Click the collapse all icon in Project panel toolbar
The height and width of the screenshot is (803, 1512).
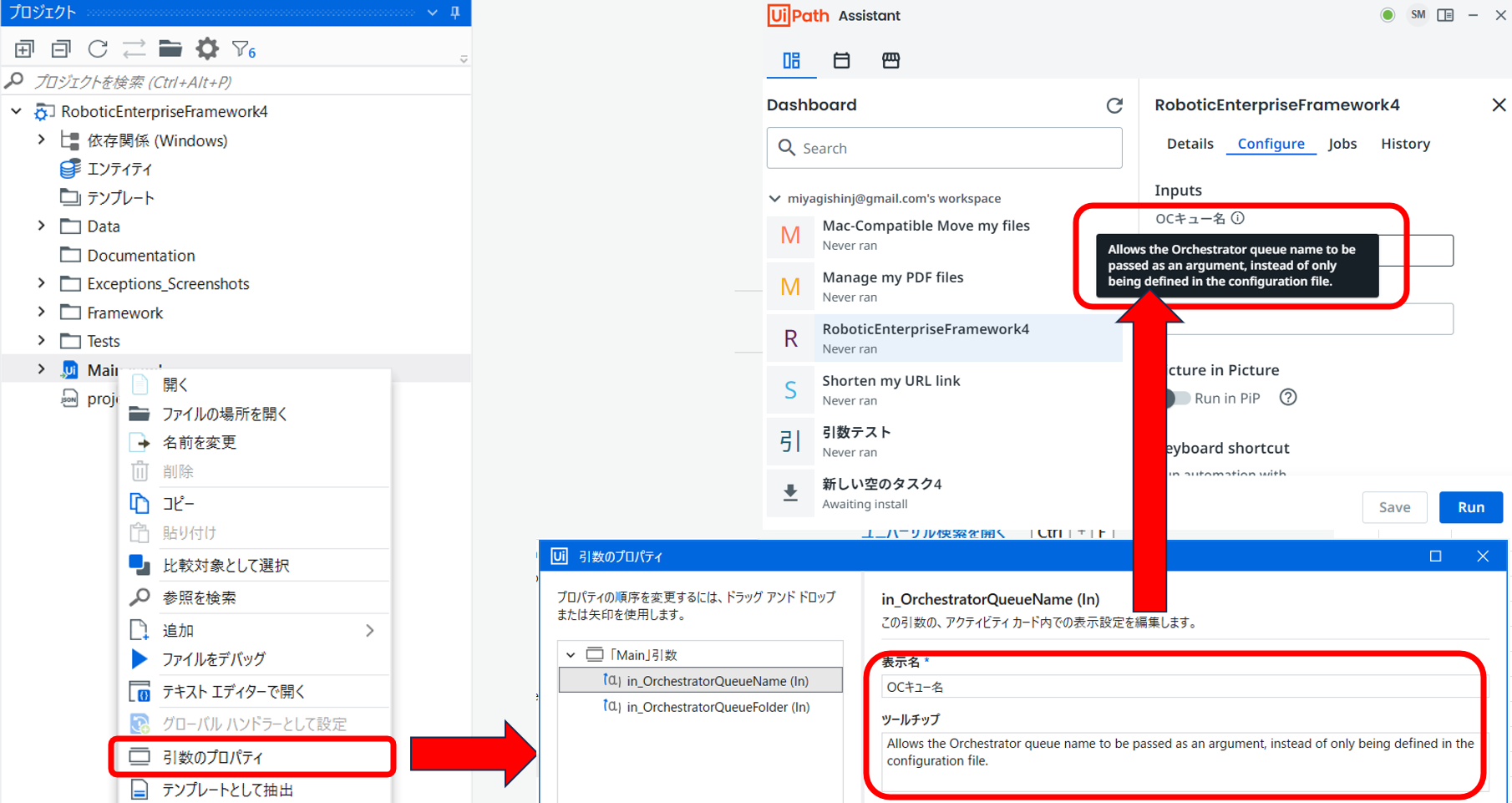[x=61, y=49]
